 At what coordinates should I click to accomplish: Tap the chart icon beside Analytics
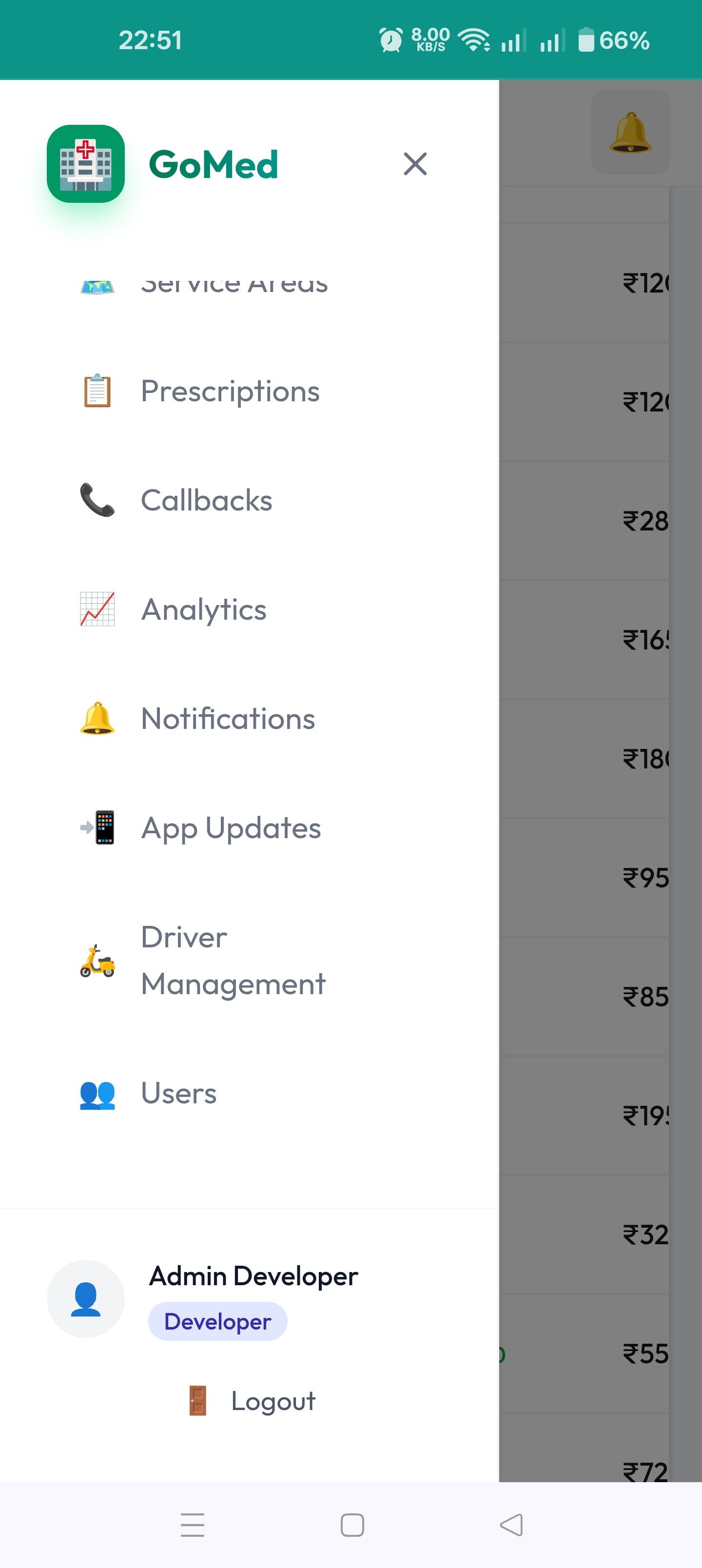coord(97,609)
